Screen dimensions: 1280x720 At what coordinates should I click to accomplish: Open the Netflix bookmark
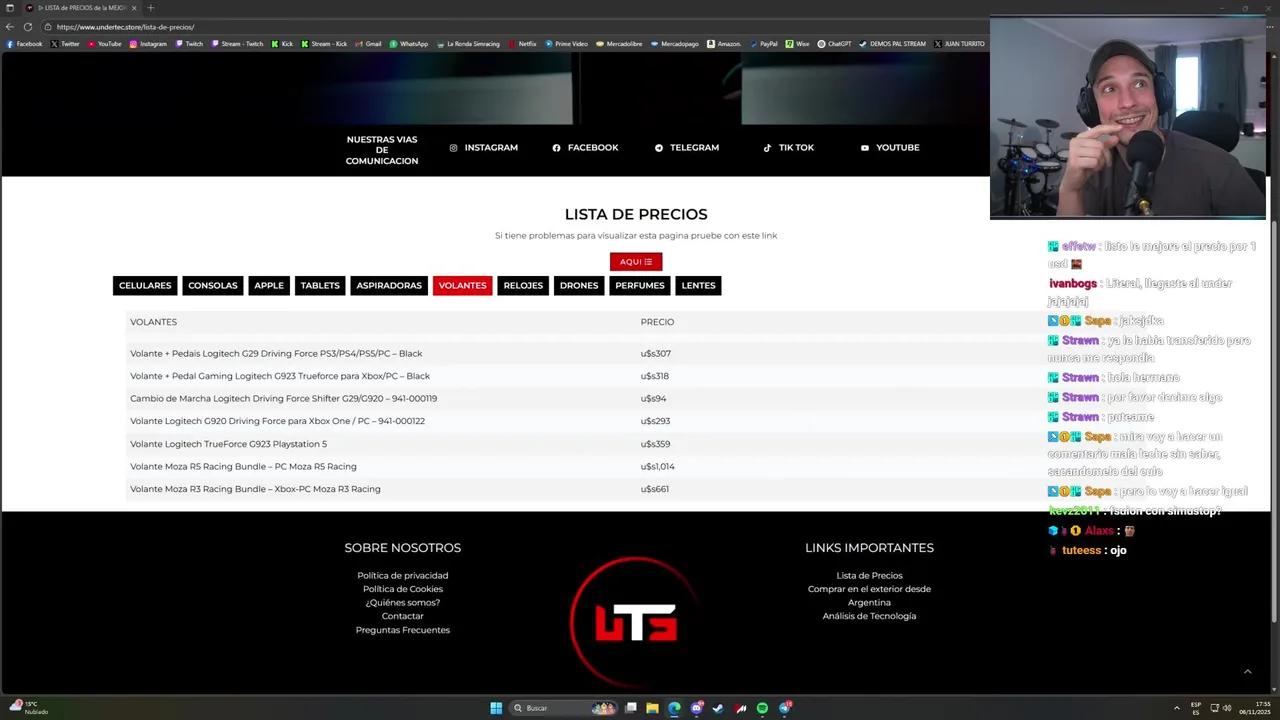point(522,44)
